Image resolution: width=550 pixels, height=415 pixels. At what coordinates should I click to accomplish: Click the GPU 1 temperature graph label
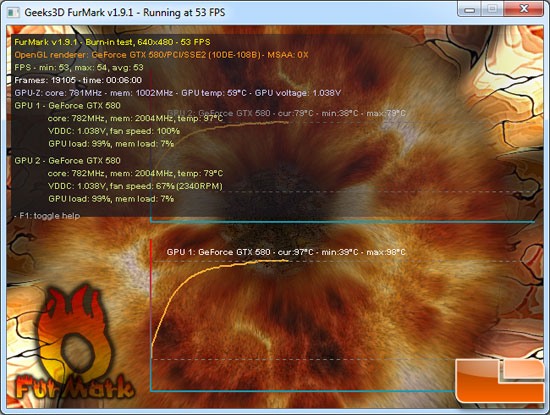click(286, 252)
